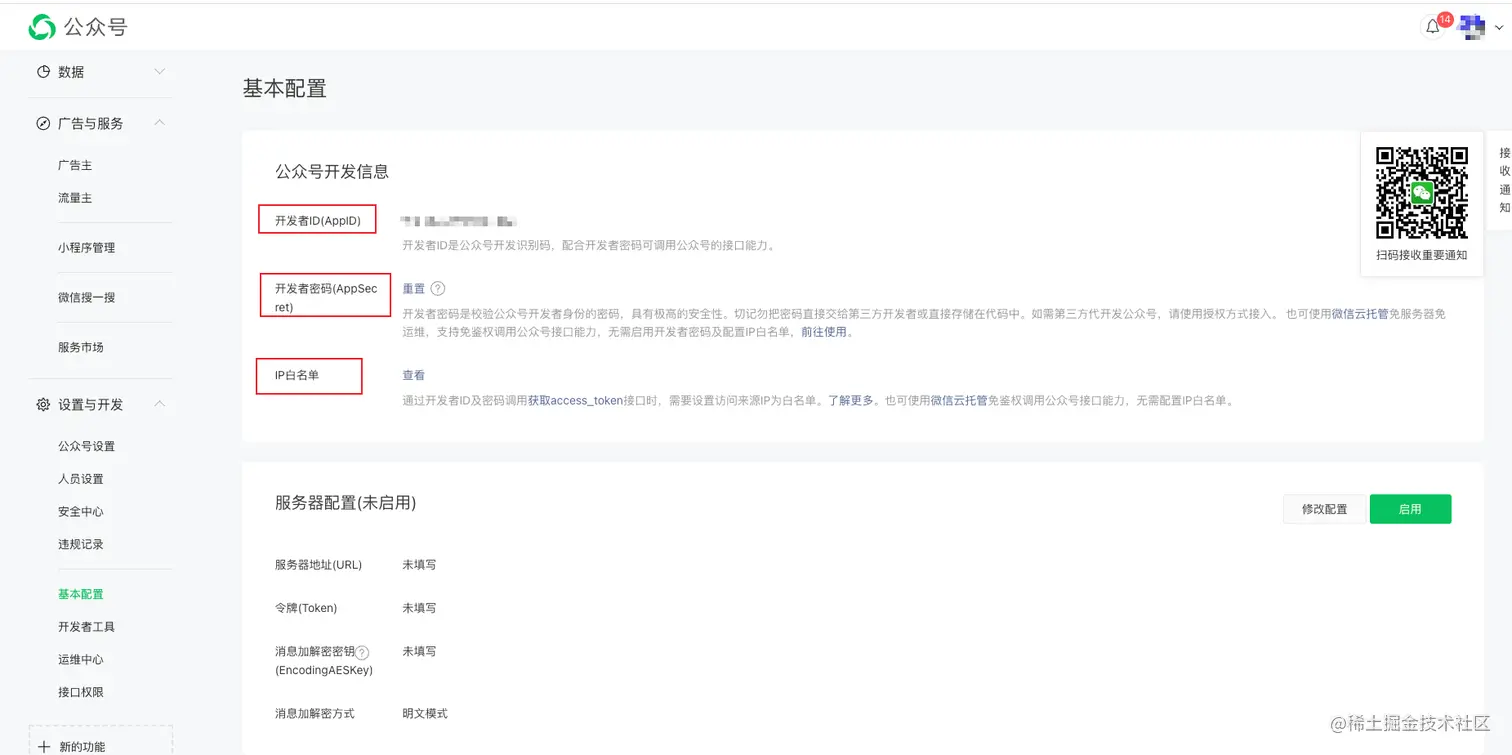
Task: Open 安全中心
Action: click(81, 512)
